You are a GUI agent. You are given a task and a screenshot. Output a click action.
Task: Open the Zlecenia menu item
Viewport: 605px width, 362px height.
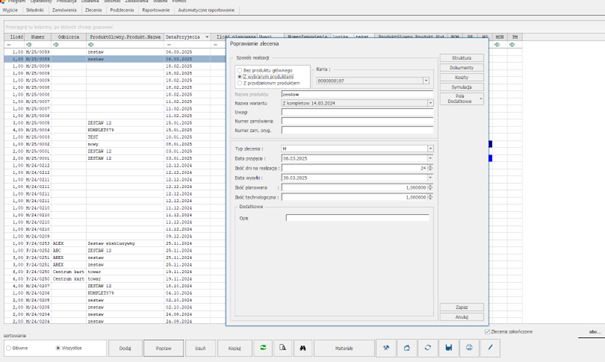(93, 10)
